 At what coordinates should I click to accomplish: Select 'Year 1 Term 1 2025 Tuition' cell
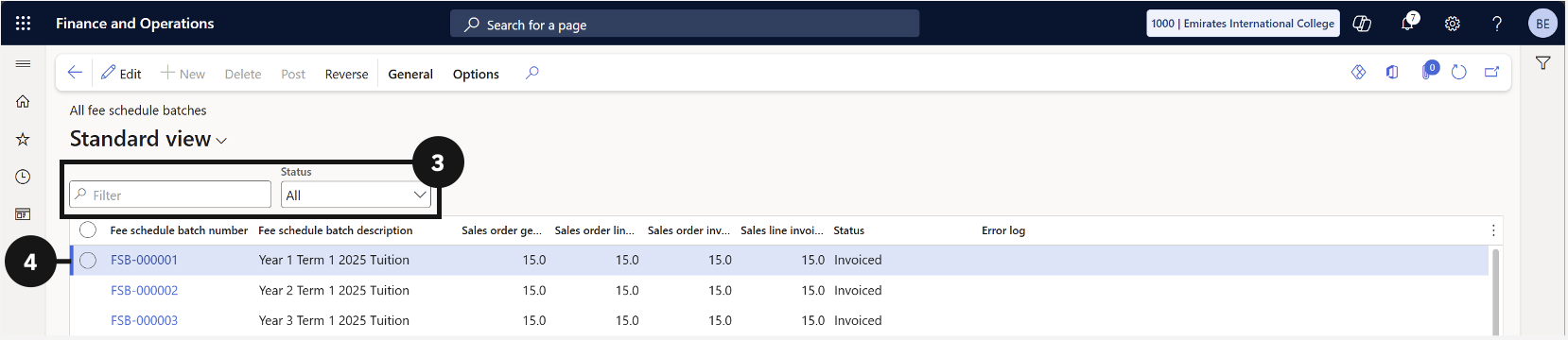(x=334, y=260)
